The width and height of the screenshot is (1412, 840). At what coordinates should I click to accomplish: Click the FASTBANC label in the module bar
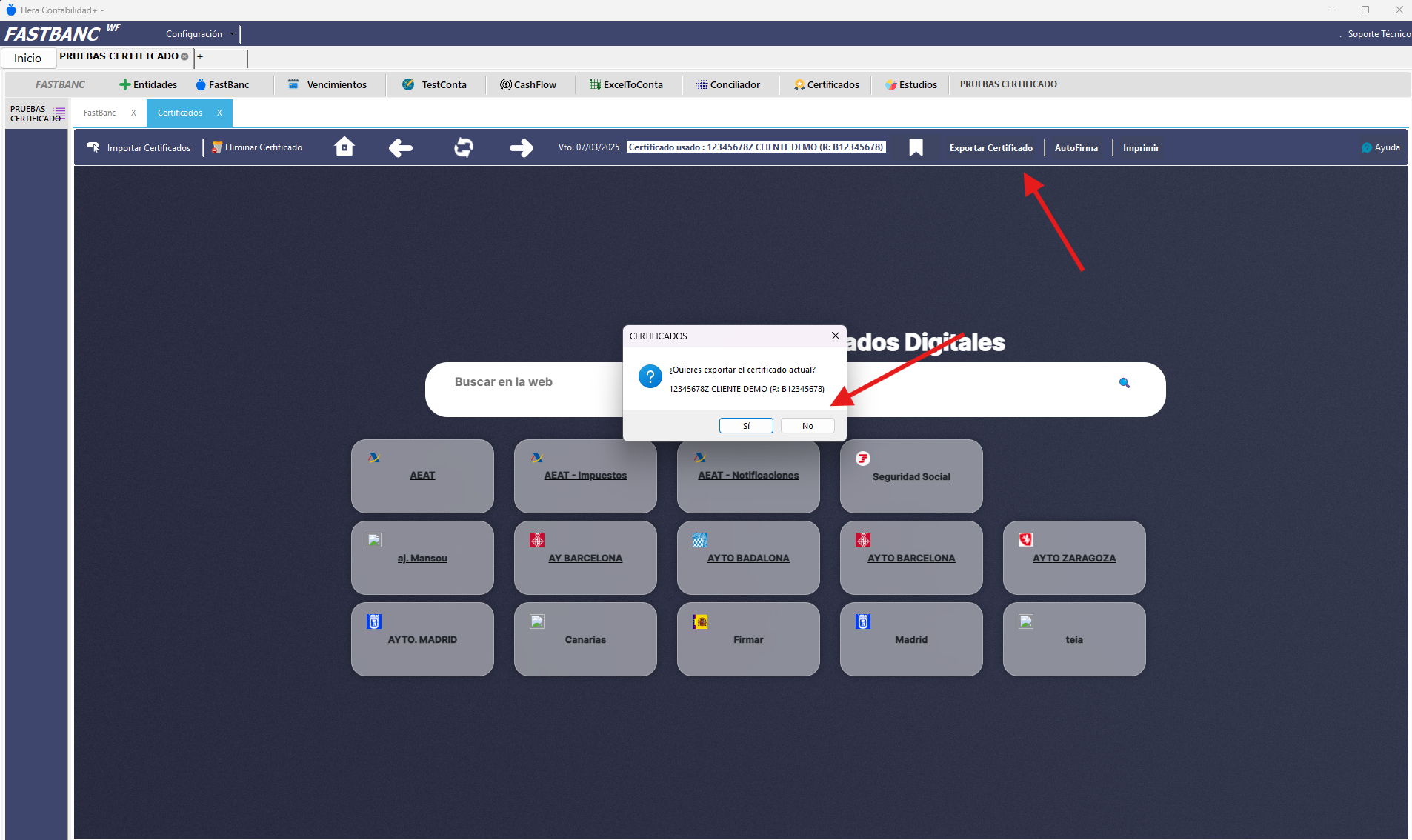[60, 84]
